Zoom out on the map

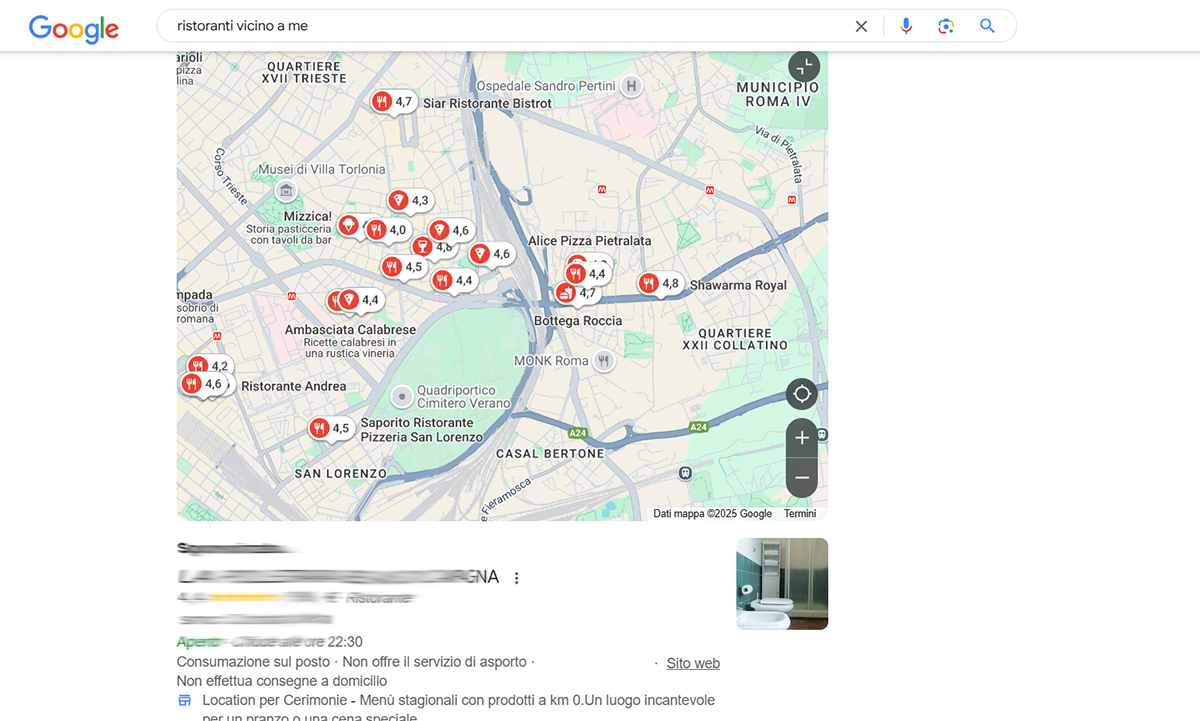[802, 478]
